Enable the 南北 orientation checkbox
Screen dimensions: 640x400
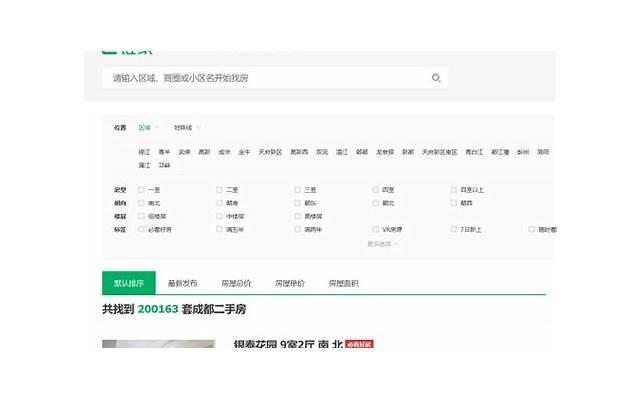coord(141,203)
